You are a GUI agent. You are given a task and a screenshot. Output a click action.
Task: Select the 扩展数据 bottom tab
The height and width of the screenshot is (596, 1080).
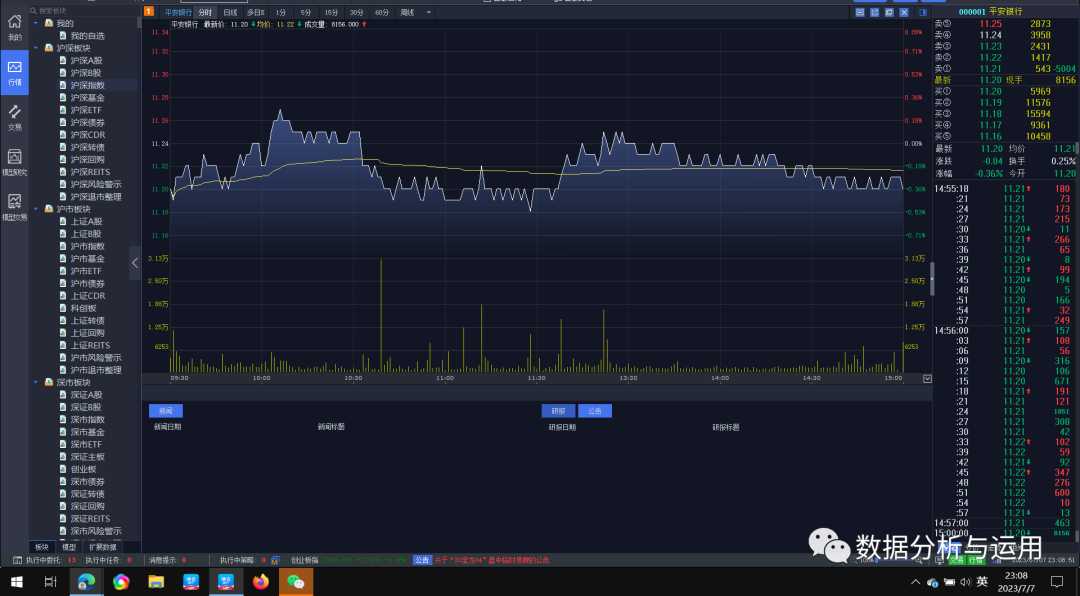[x=103, y=547]
